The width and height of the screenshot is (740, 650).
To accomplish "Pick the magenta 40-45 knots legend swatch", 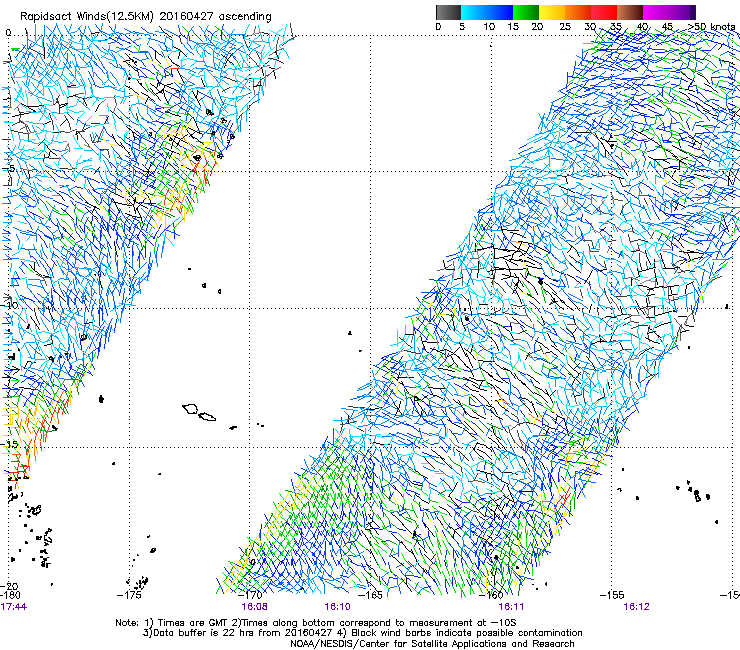I will click(656, 12).
